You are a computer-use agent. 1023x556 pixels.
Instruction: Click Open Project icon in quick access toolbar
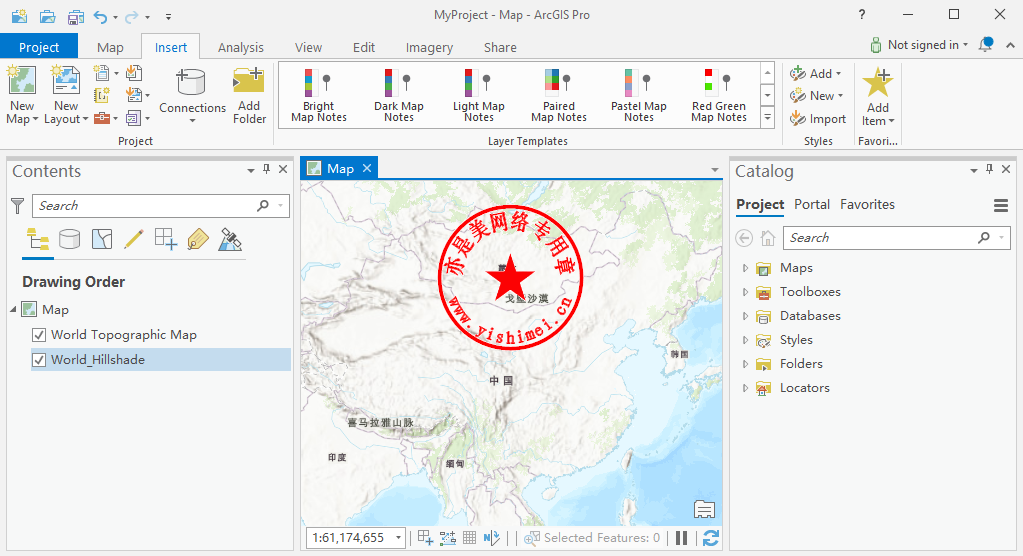47,16
